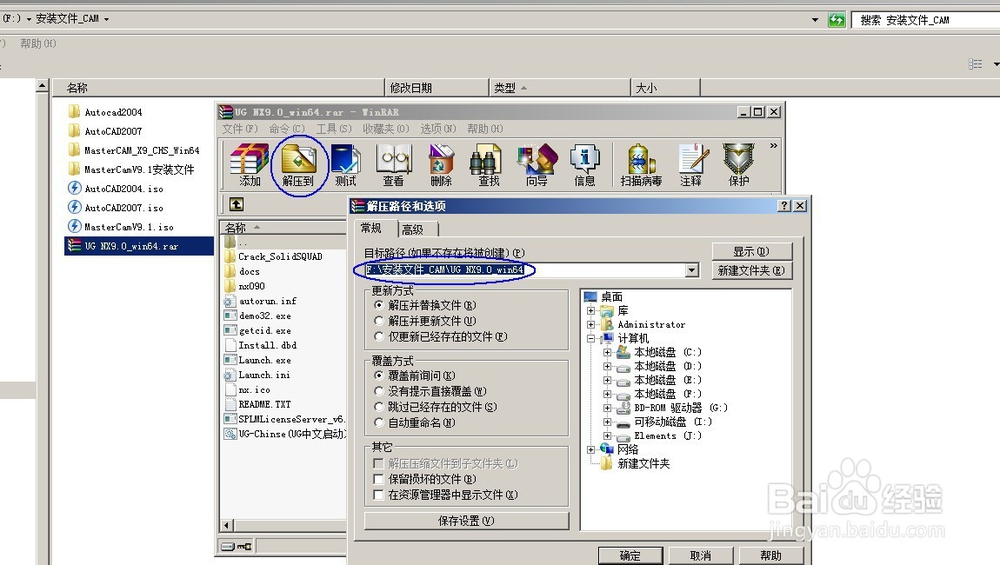This screenshot has width=1000, height=565.
Task: Select the AutoCAD2004.iso file in Explorer
Action: (x=116, y=189)
